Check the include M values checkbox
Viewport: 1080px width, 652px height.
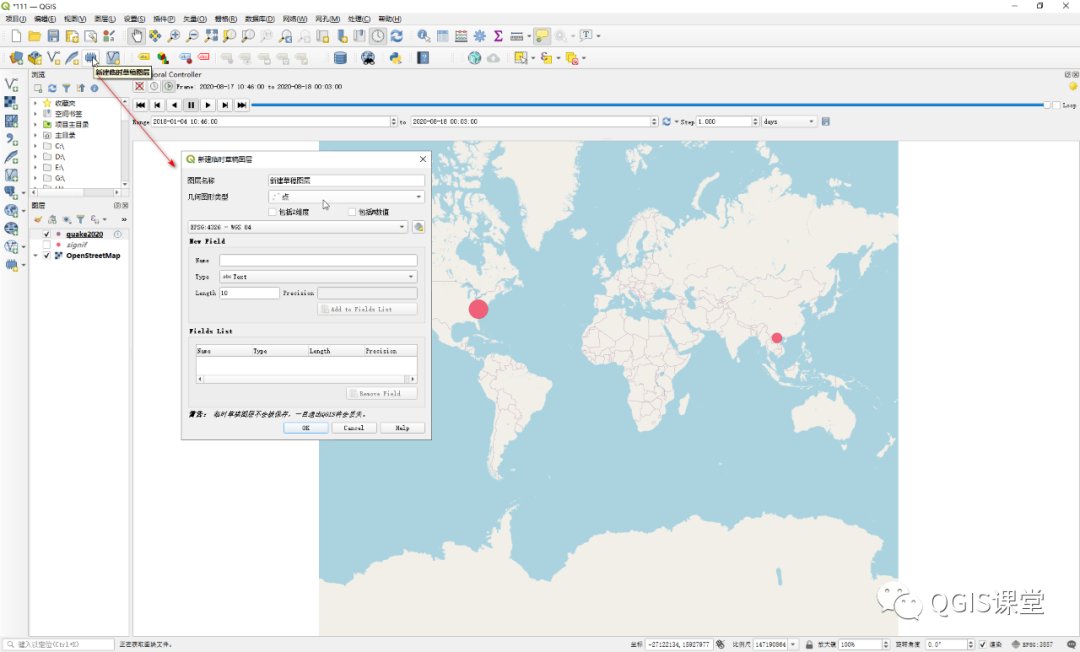[x=352, y=212]
